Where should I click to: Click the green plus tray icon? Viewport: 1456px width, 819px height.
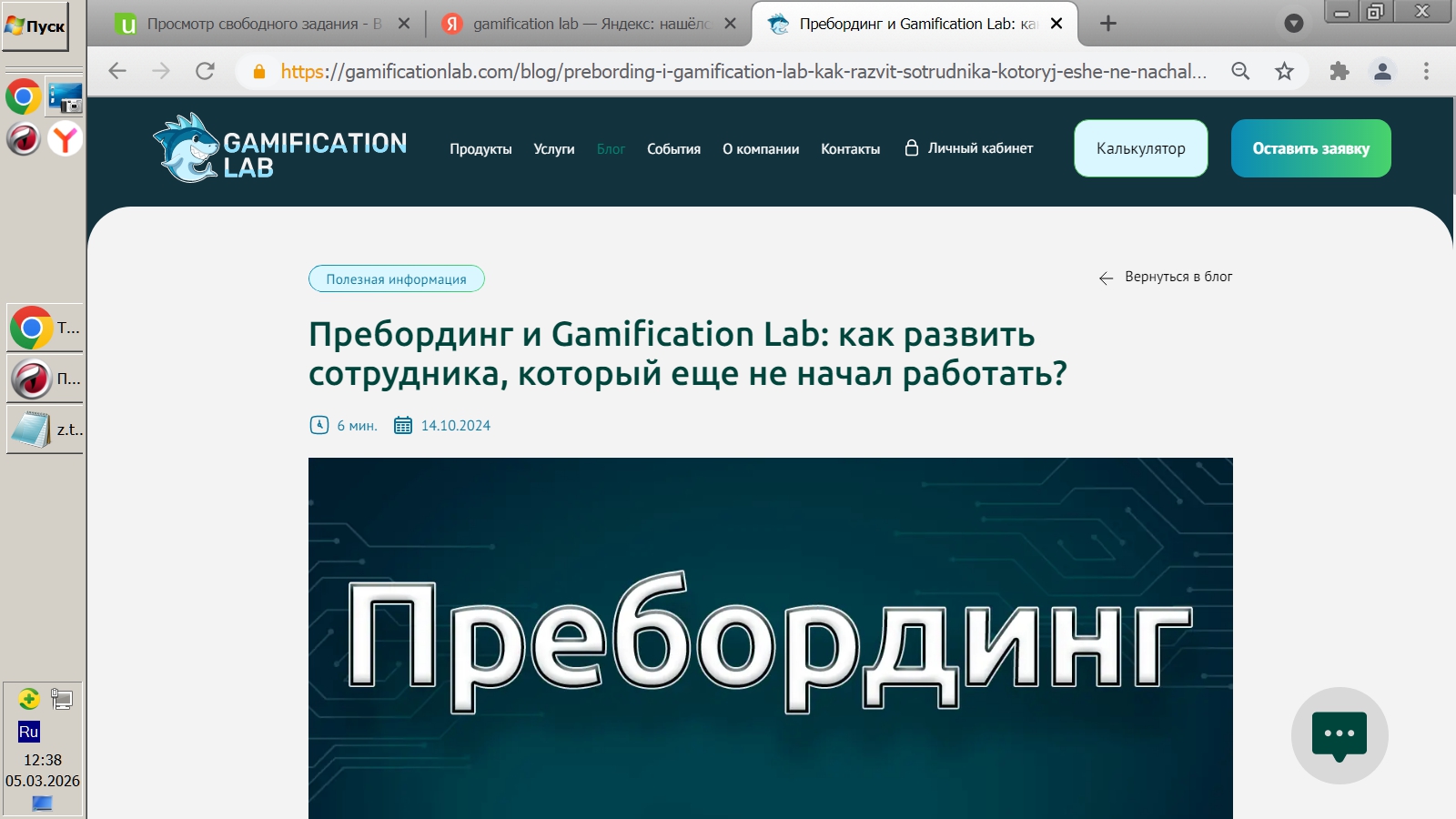28,699
